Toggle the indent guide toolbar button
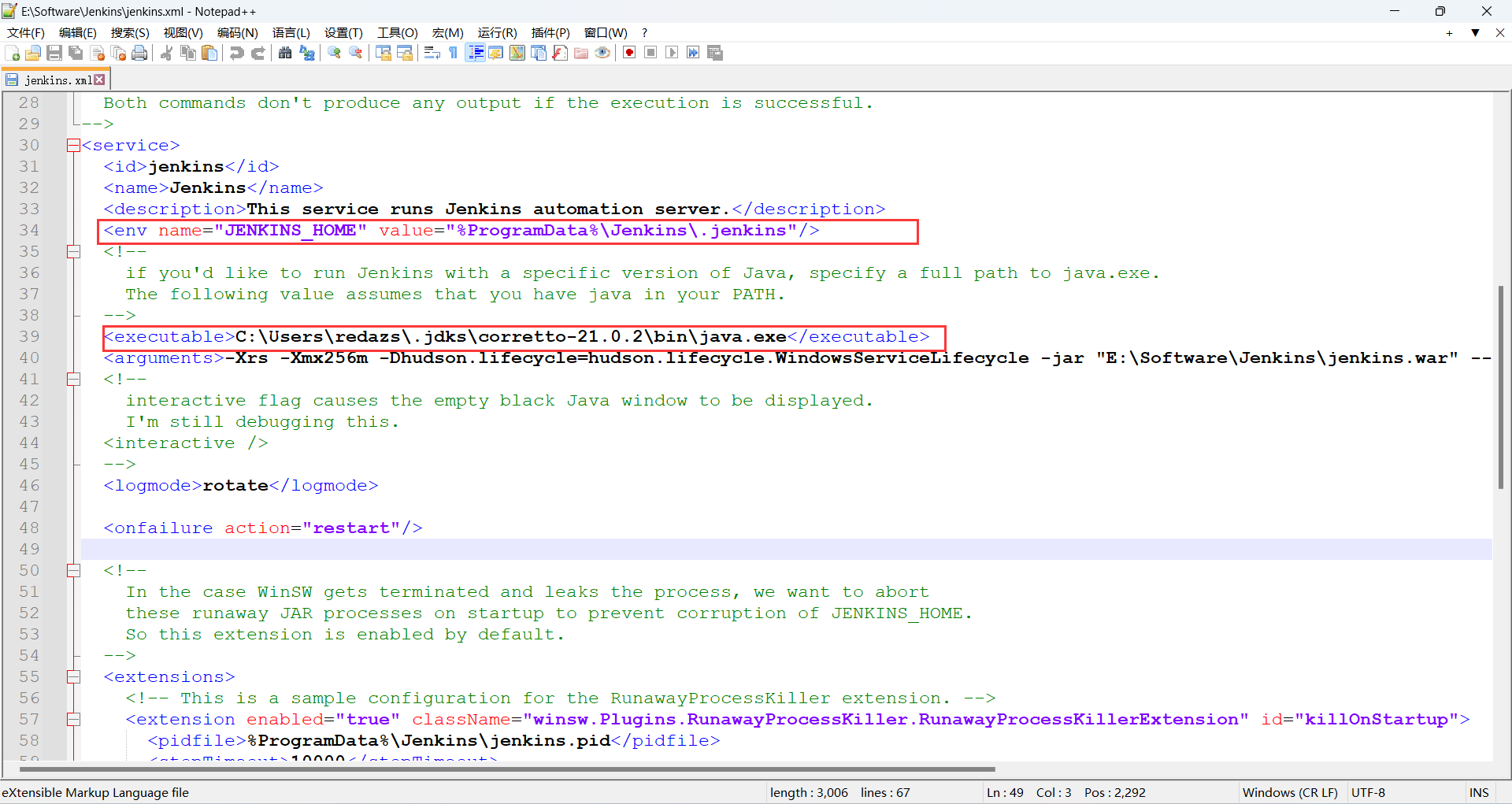This screenshot has height=804, width=1512. pyautogui.click(x=476, y=53)
